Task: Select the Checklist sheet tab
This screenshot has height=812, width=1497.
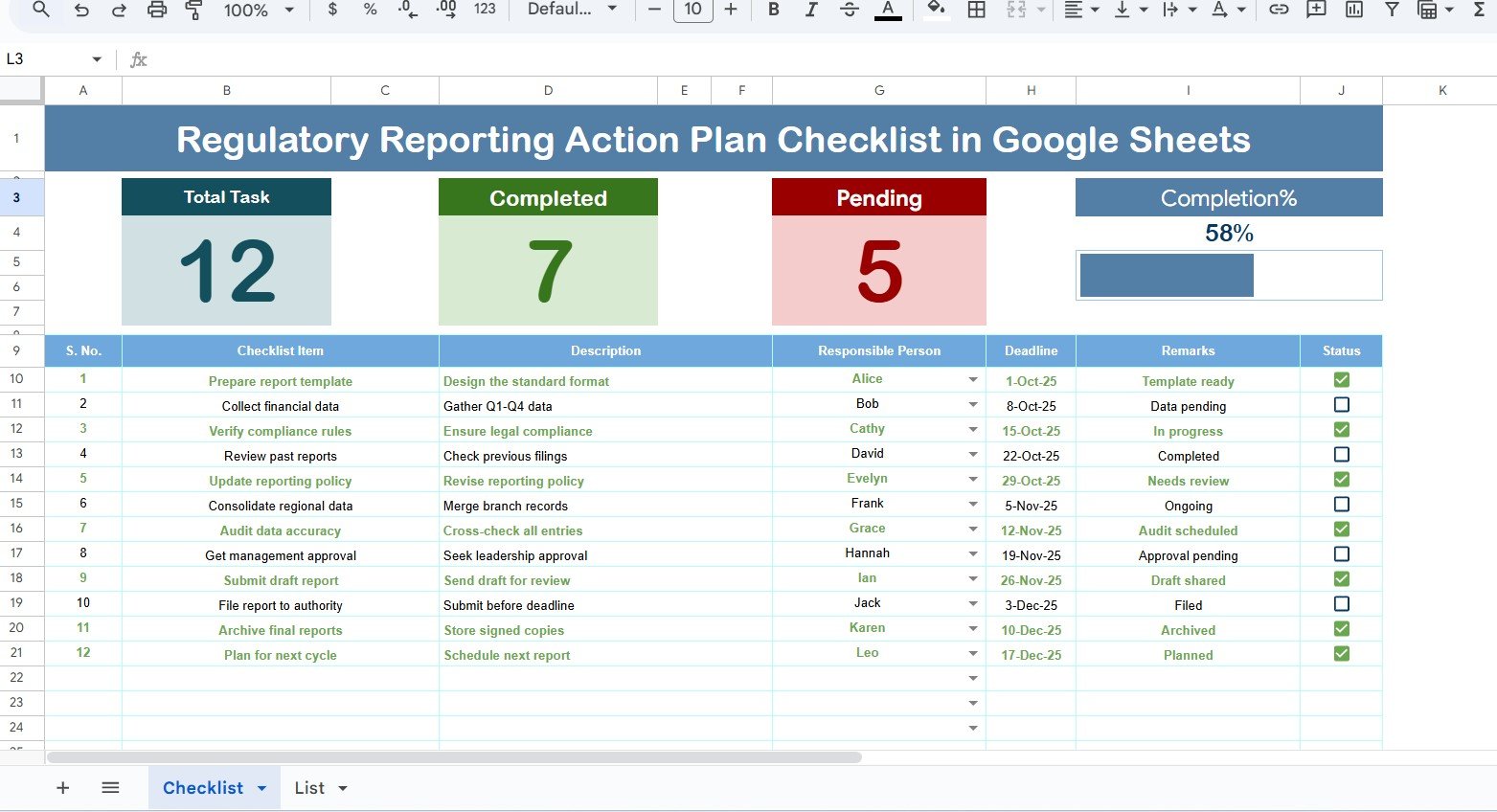Action: (203, 788)
